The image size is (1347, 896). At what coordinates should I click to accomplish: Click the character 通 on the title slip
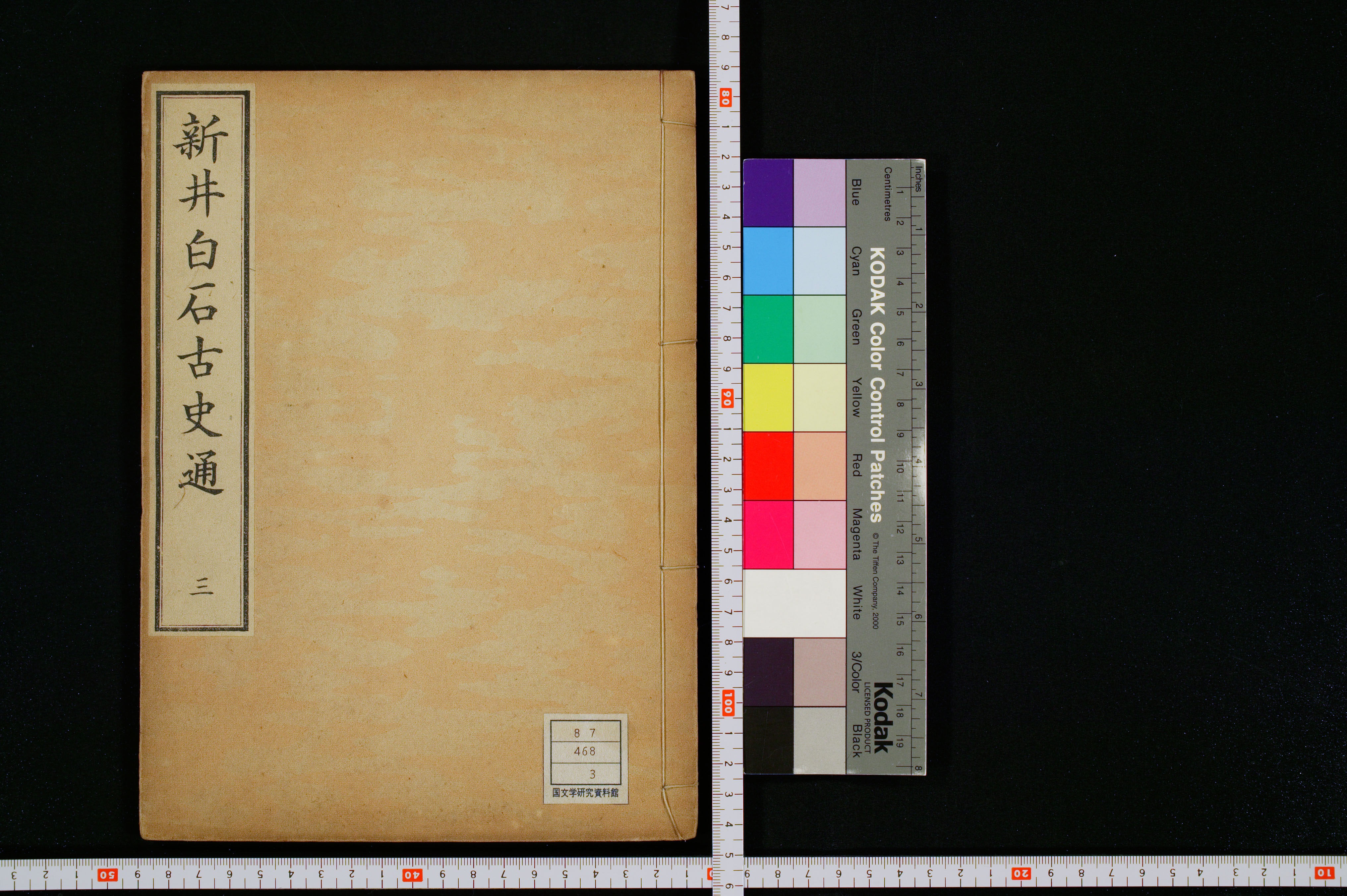[x=201, y=472]
